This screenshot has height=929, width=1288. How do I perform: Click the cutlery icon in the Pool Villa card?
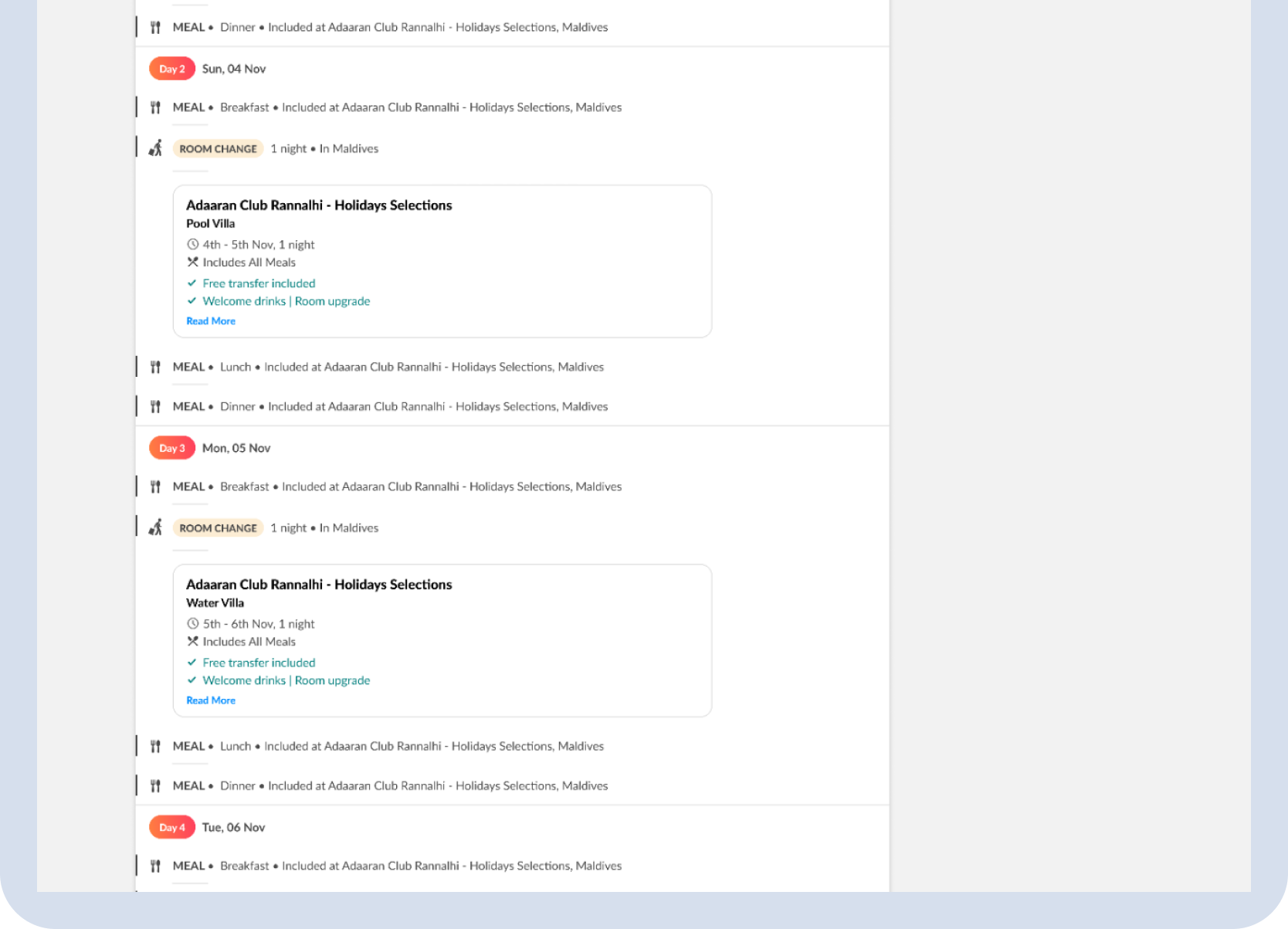pyautogui.click(x=193, y=262)
